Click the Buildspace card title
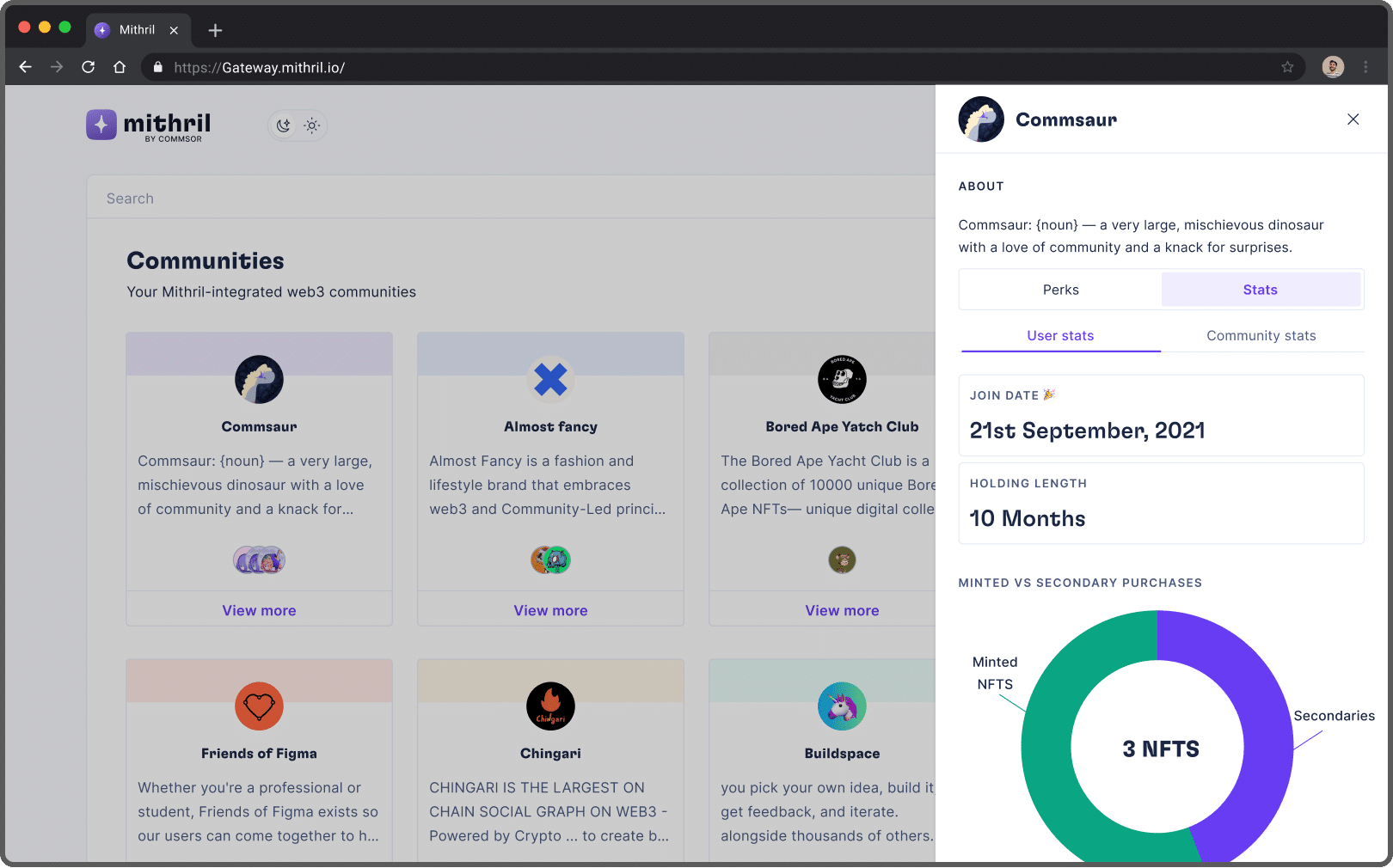 click(x=842, y=753)
